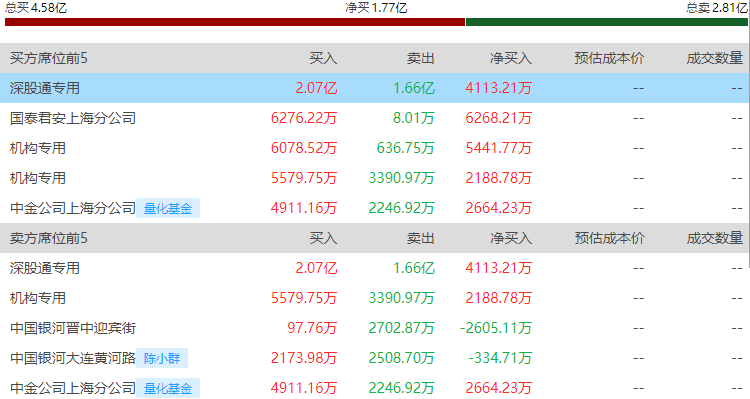Open 中金公司上海分公司 under 卖方席位前5

point(73,388)
